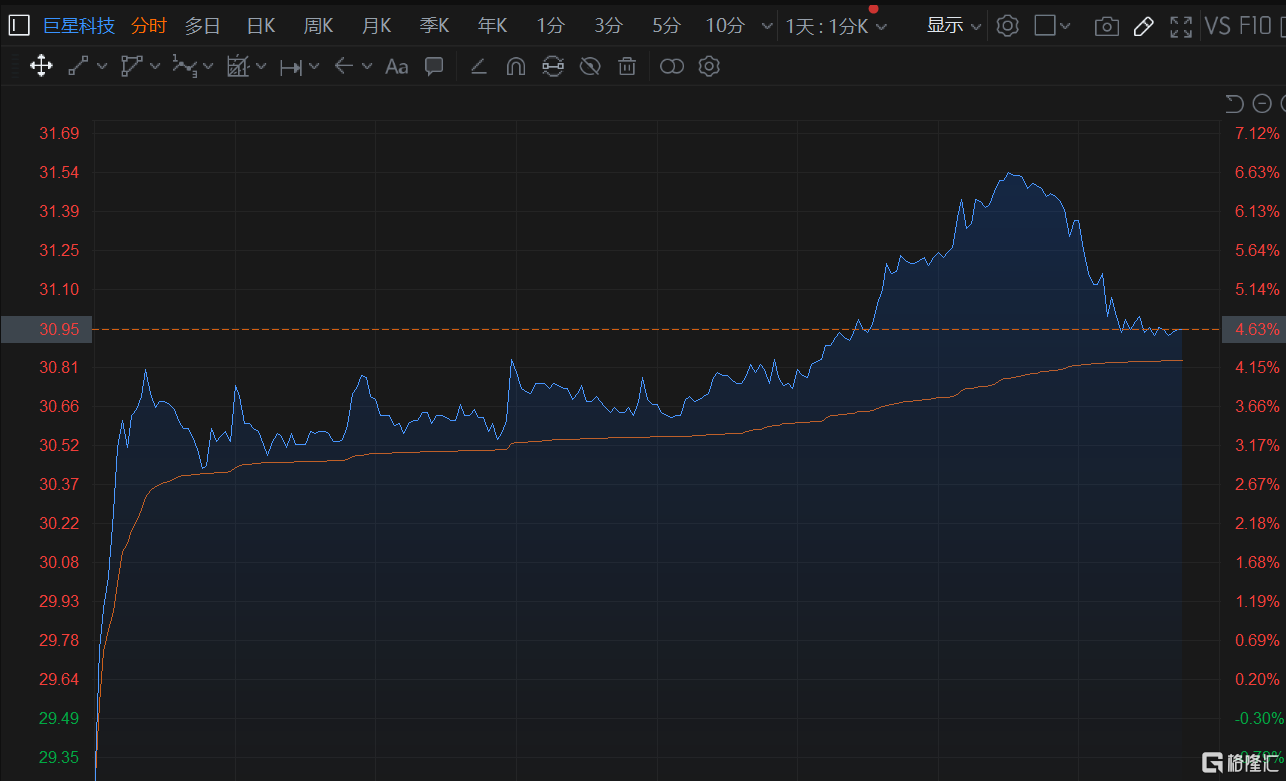Toggle the layout square checkbox icon
Image resolution: width=1286 pixels, height=781 pixels.
click(1045, 26)
